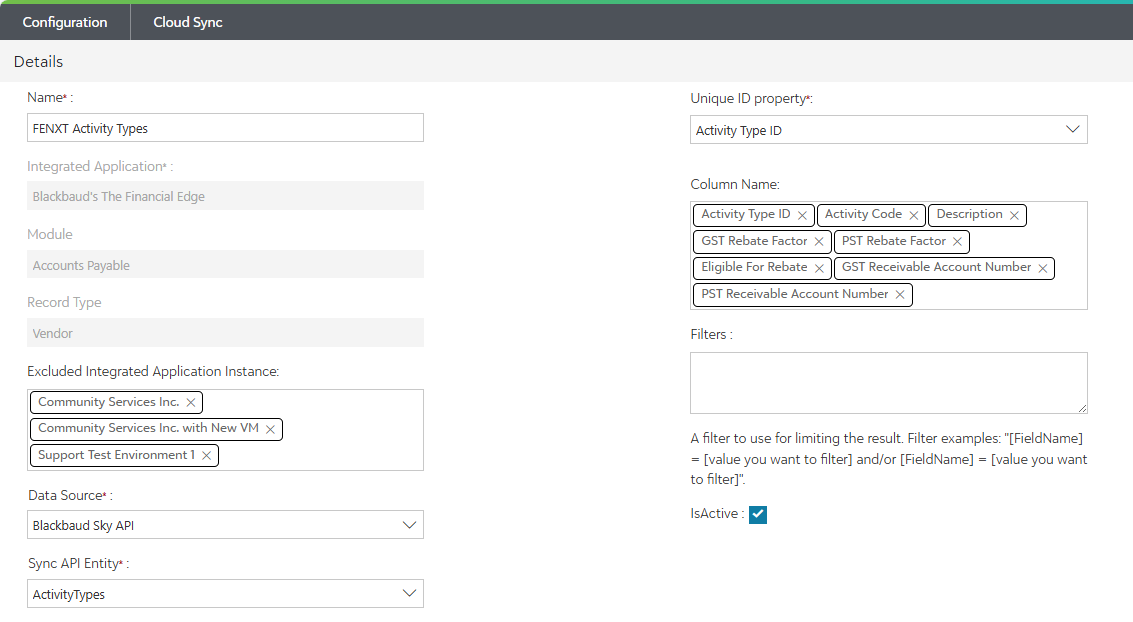
Task: Select the PST Rebate Factor tag label
Action: (893, 241)
